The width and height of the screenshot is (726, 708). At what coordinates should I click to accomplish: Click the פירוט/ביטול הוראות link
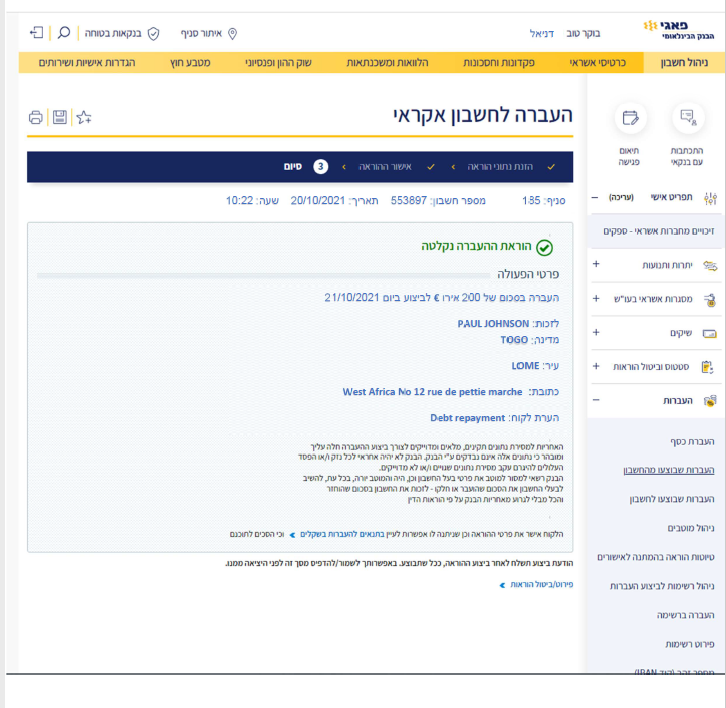[x=541, y=584]
